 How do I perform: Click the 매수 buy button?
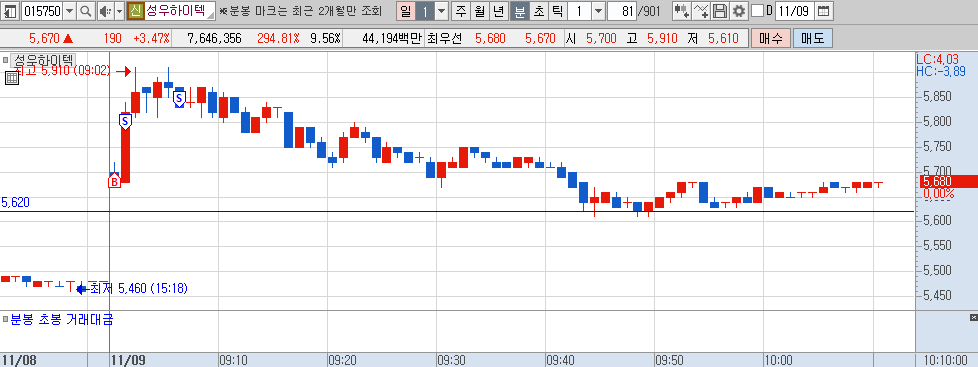771,39
